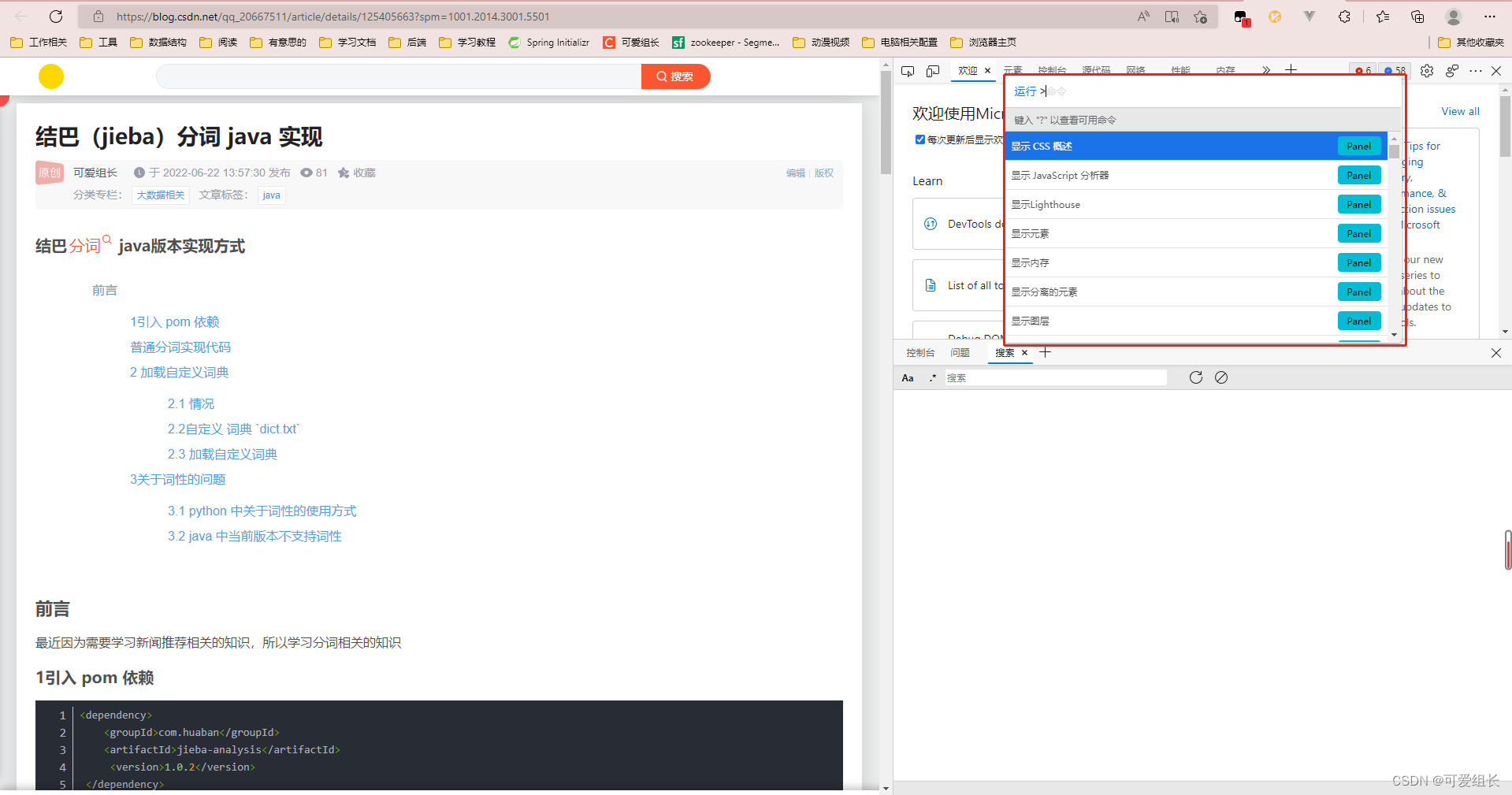
Task: Click the drawer 搜索 input field
Action: pos(1055,378)
